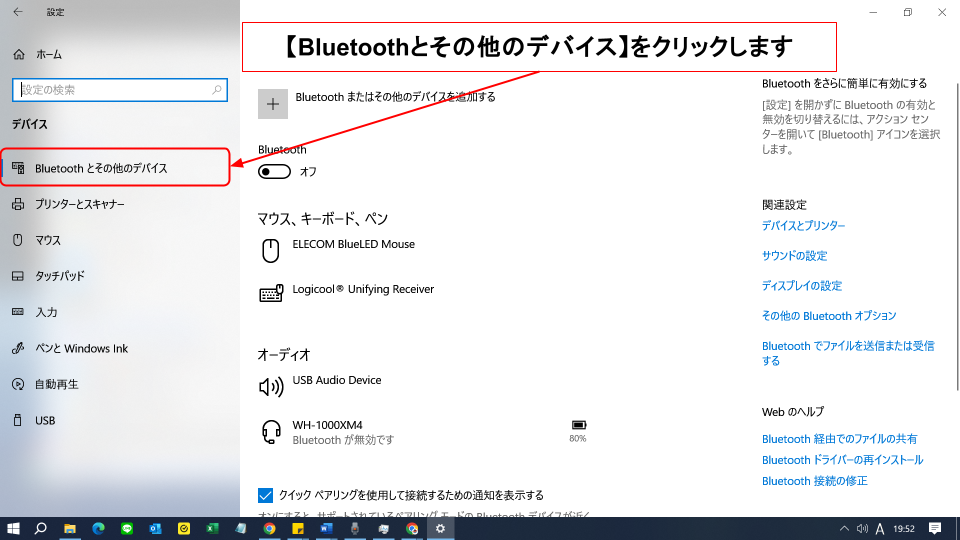Image resolution: width=960 pixels, height=540 pixels.
Task: Click the 自動再生 autoplay icon
Action: tap(18, 384)
